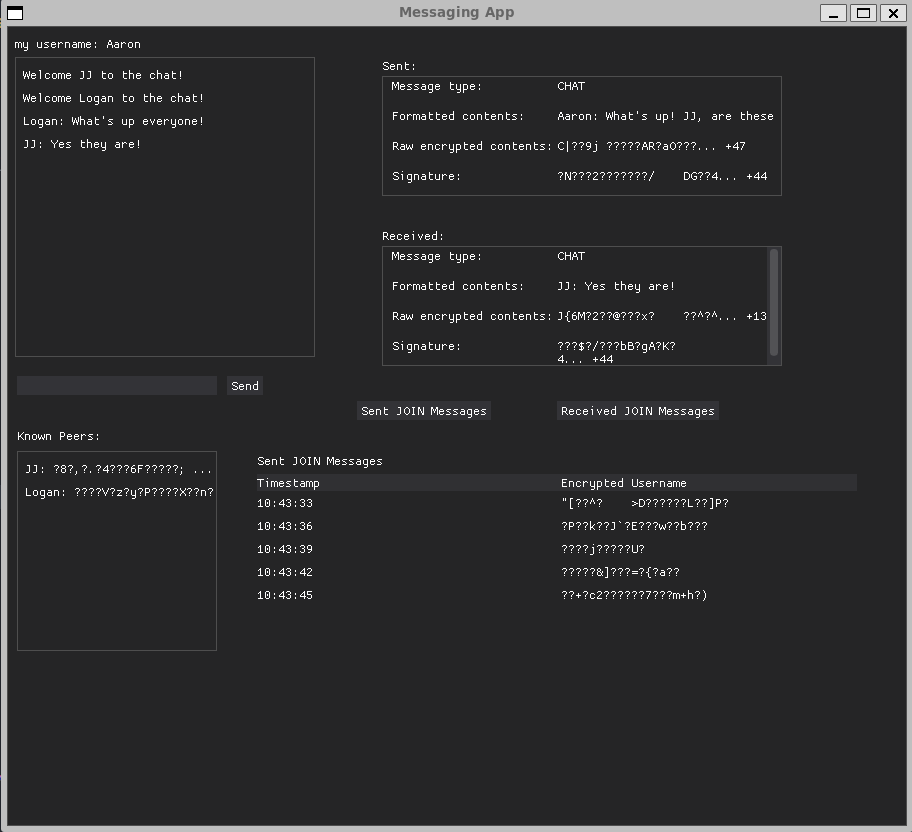This screenshot has height=832, width=912.
Task: Focus the chat message input field
Action: pyautogui.click(x=117, y=386)
